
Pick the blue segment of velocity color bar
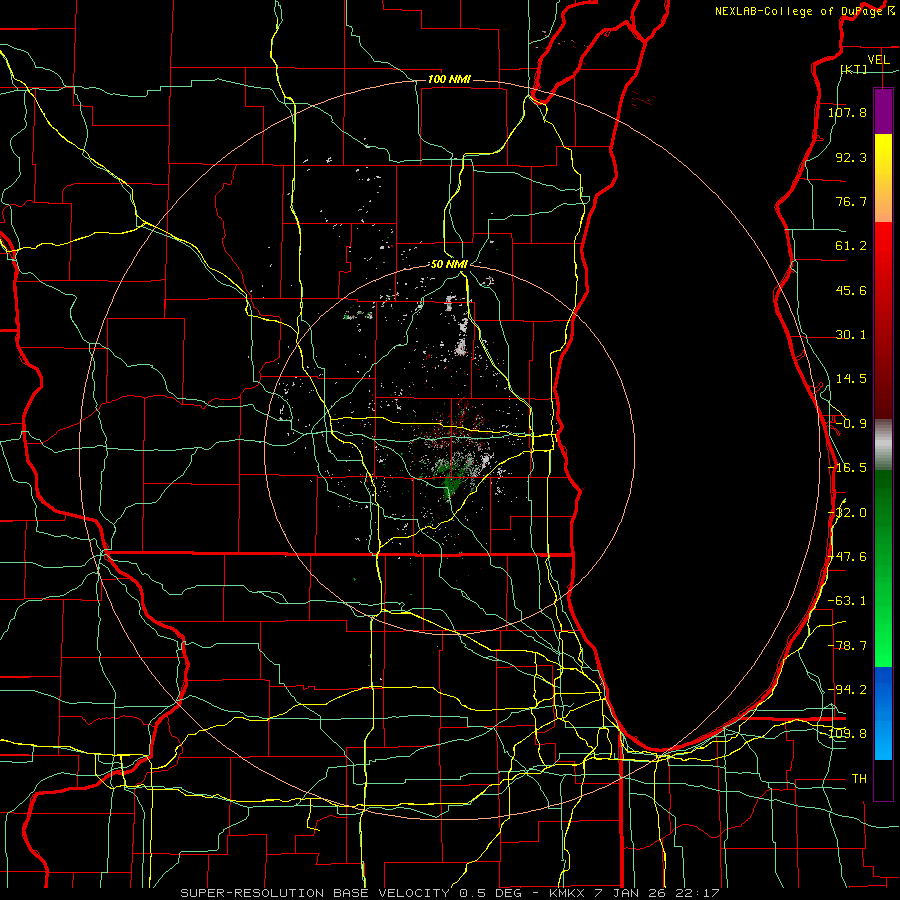point(883,713)
